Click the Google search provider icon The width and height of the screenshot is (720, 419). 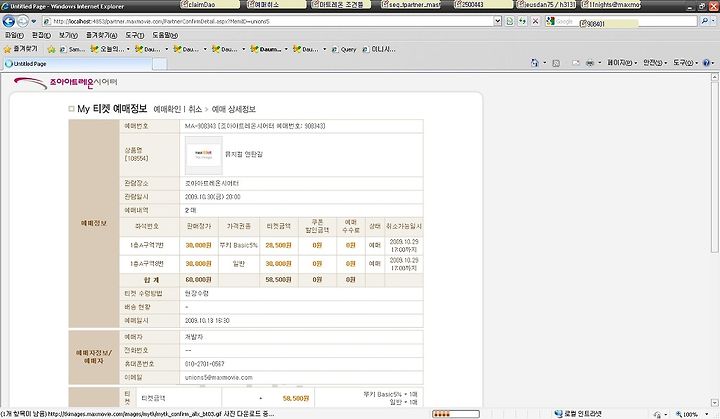[x=550, y=21]
